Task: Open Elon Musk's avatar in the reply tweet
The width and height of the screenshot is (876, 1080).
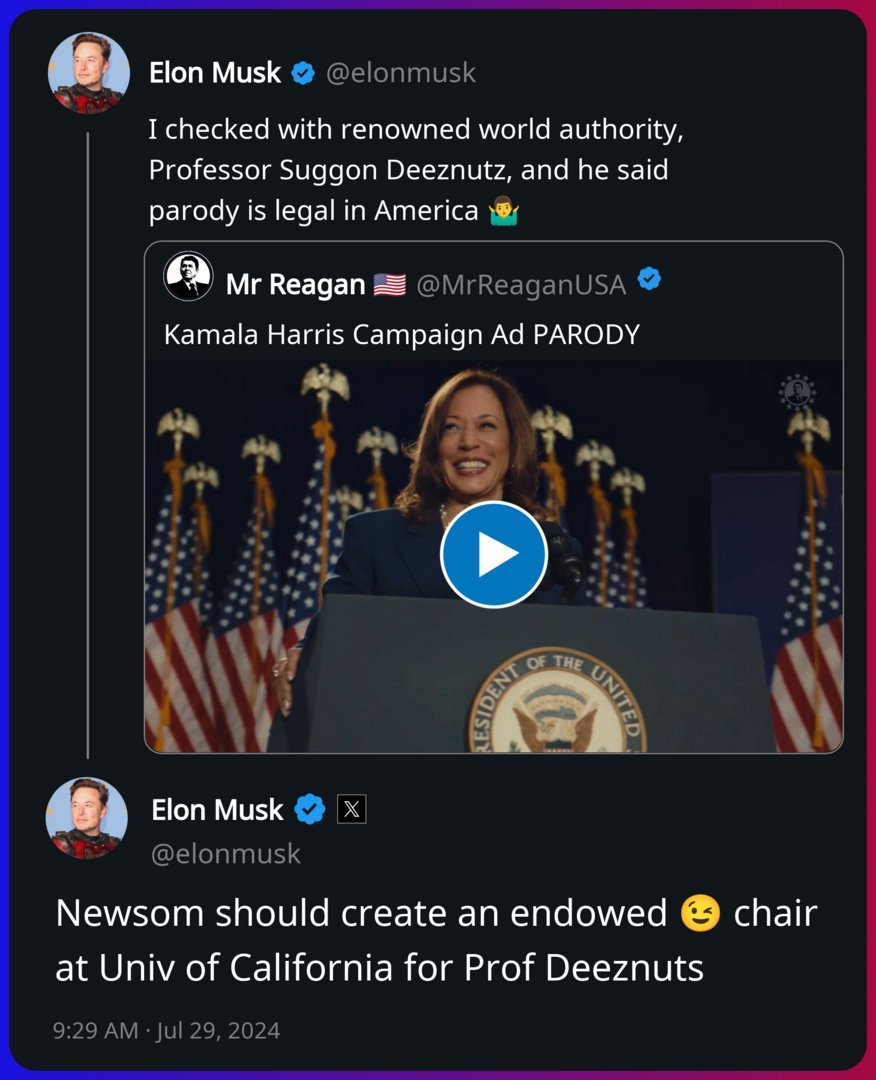Action: coord(87,817)
